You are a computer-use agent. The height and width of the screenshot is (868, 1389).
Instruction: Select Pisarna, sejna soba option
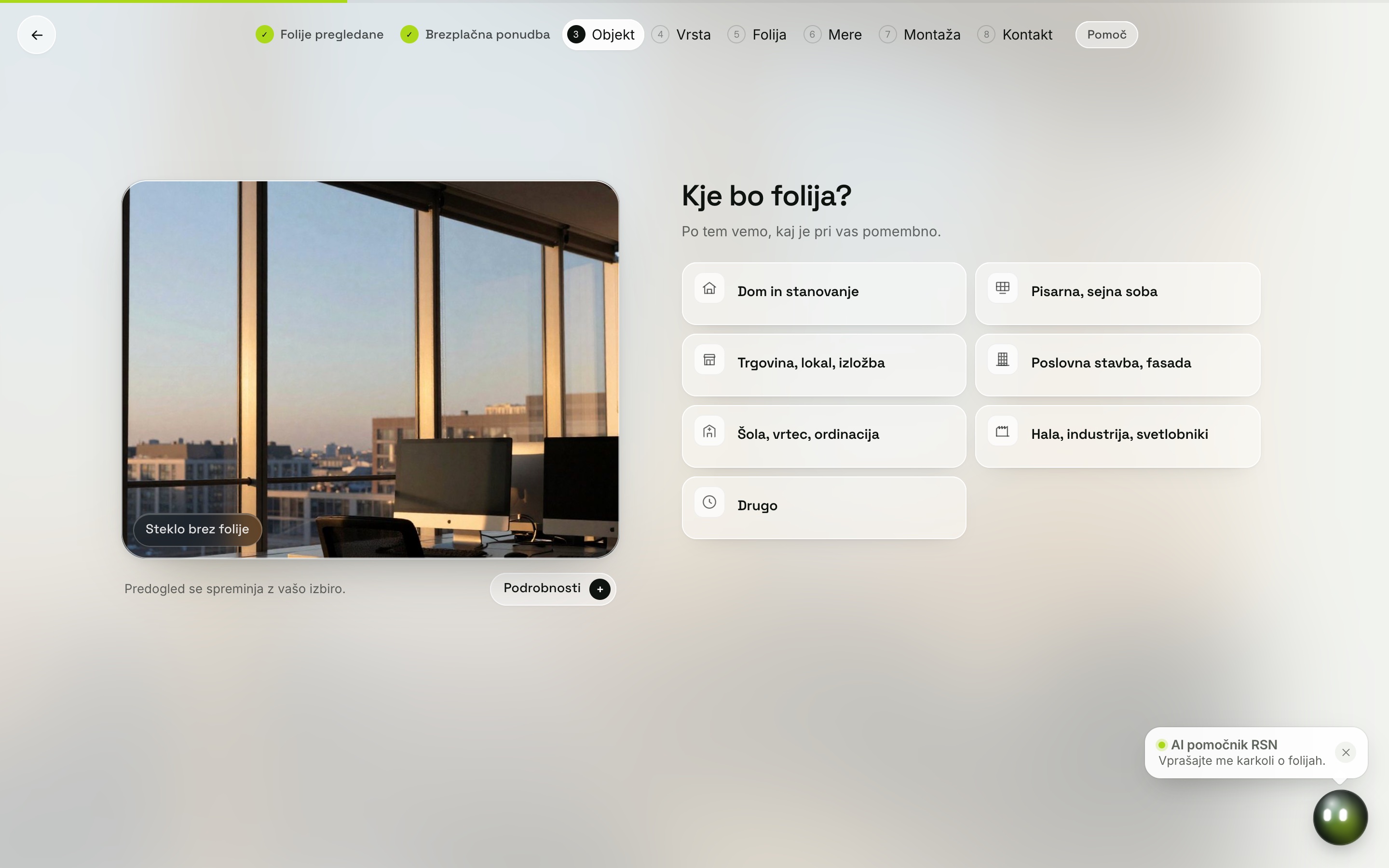pyautogui.click(x=1117, y=293)
